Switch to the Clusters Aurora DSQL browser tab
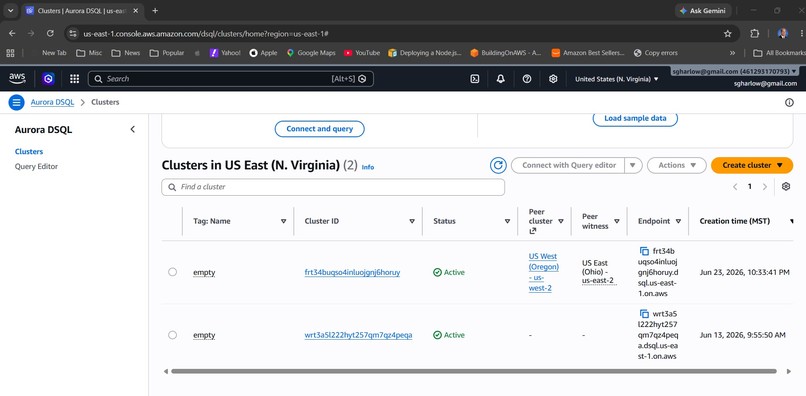This screenshot has width=806, height=396. pos(82,10)
